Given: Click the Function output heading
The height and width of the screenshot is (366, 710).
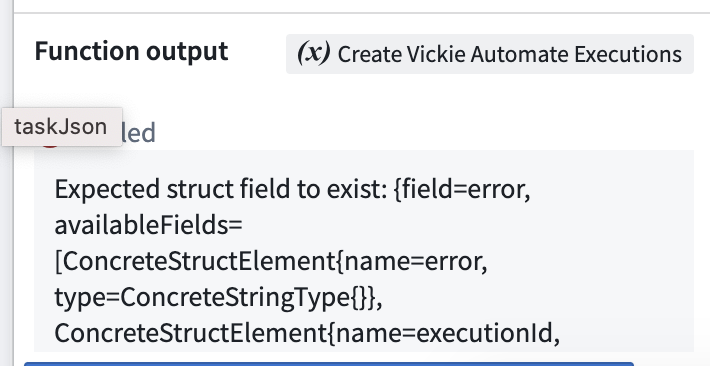Looking at the screenshot, I should 131,51.
